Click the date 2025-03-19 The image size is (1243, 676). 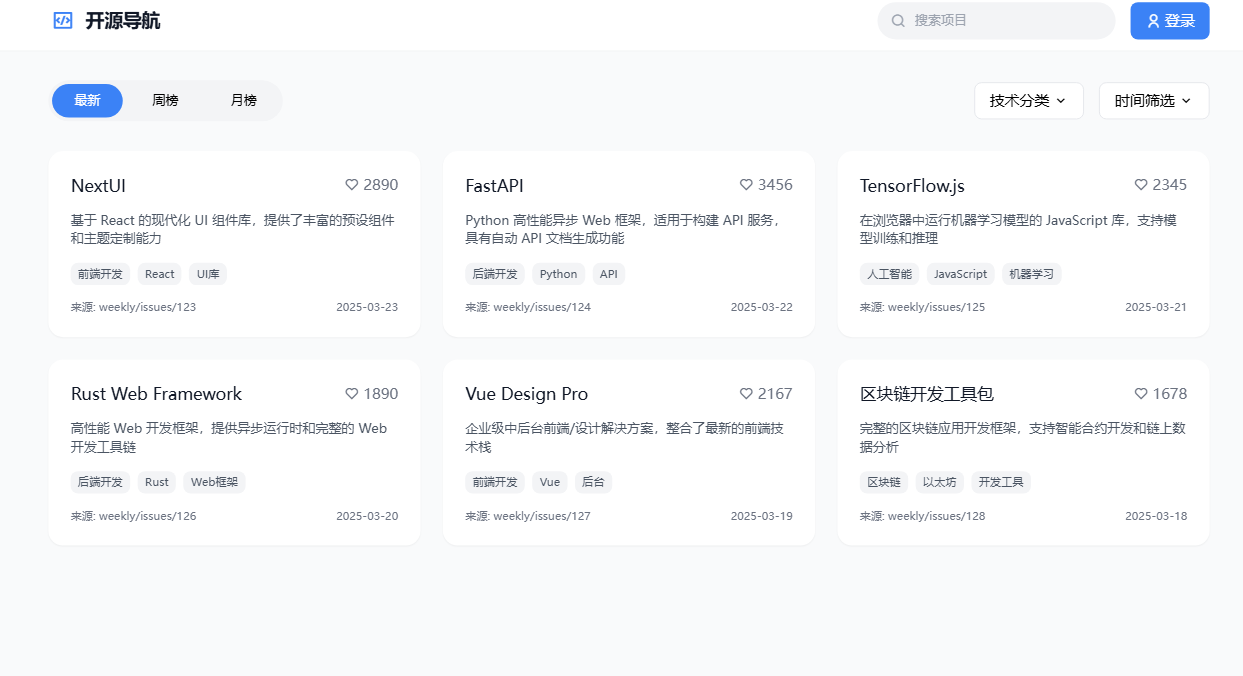point(762,516)
